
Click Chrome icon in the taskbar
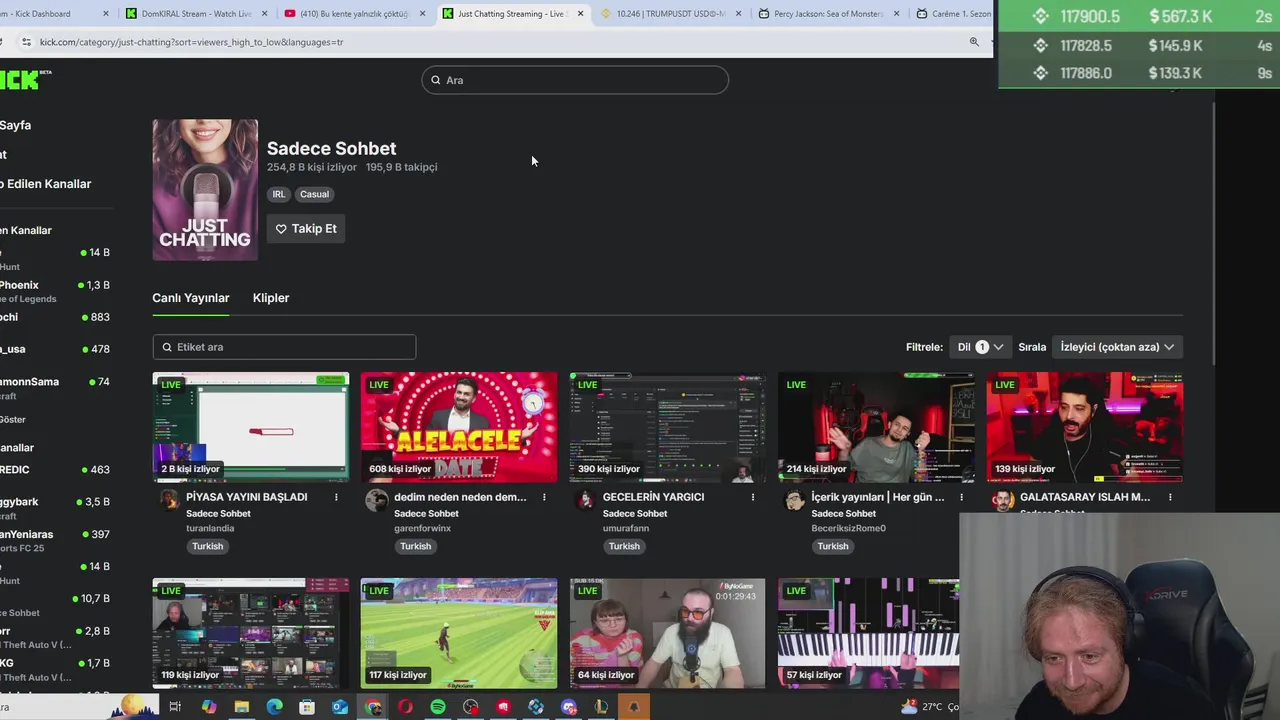[373, 707]
